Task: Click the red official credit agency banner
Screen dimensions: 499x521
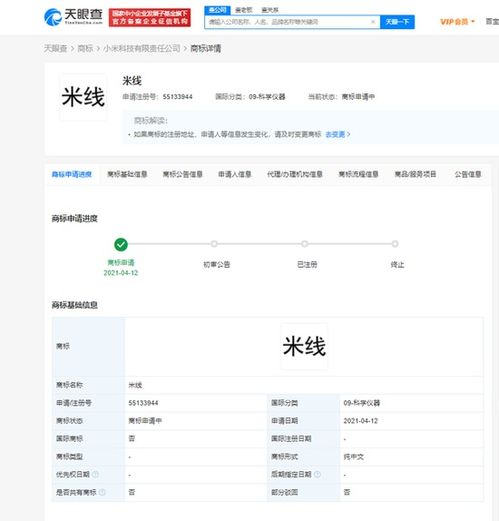Action: click(150, 17)
